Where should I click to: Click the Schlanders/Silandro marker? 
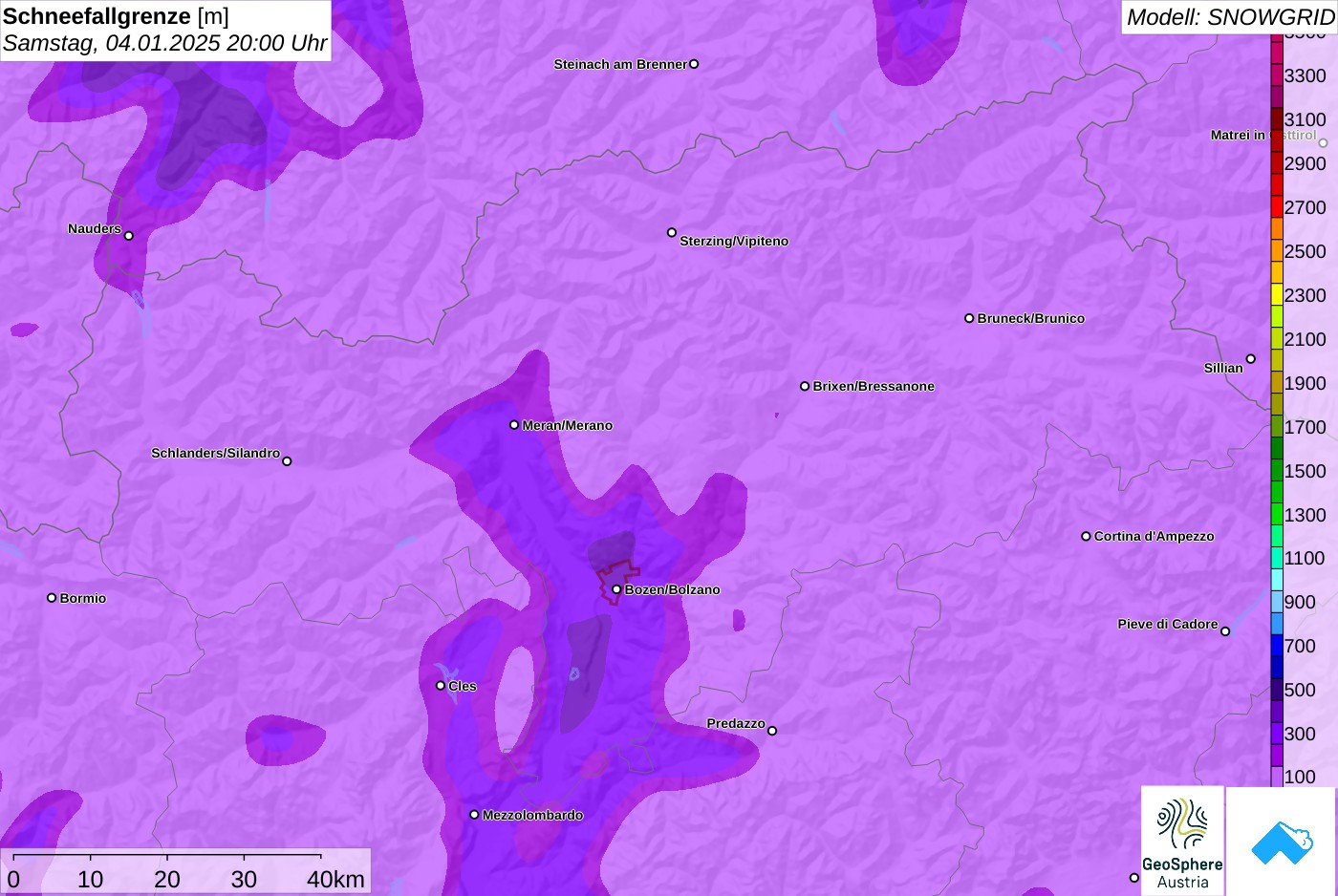(x=287, y=461)
